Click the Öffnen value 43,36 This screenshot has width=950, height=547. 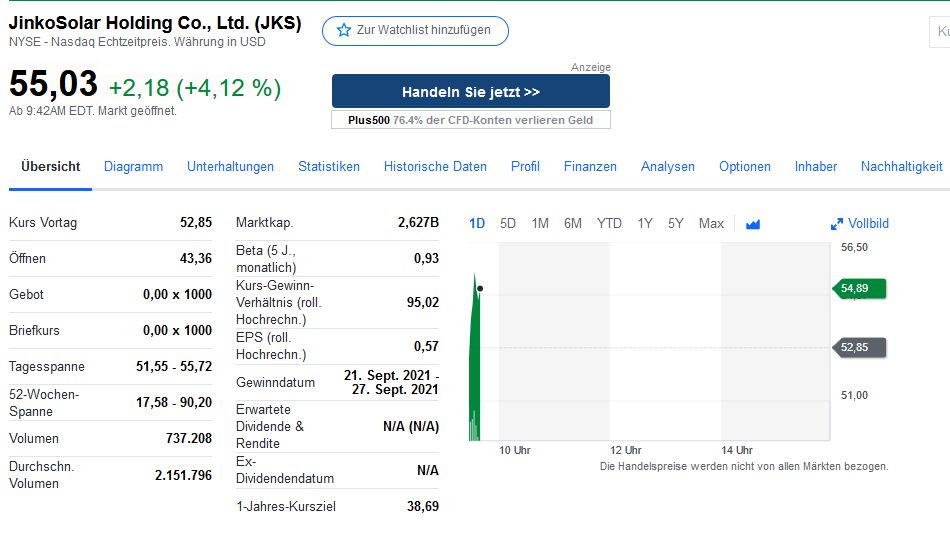(x=196, y=259)
